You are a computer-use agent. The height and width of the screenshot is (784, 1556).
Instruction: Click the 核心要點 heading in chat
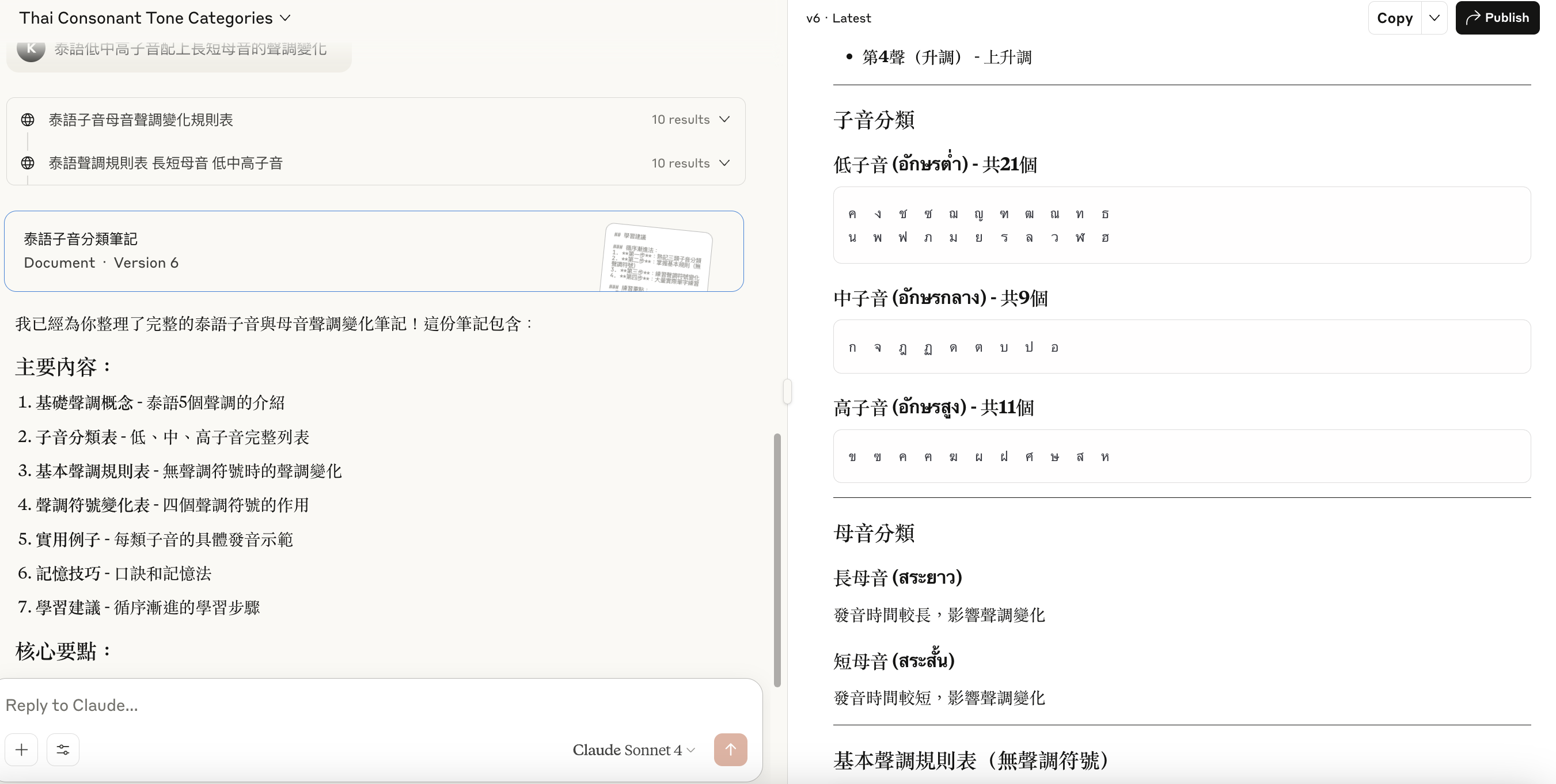pyautogui.click(x=63, y=651)
